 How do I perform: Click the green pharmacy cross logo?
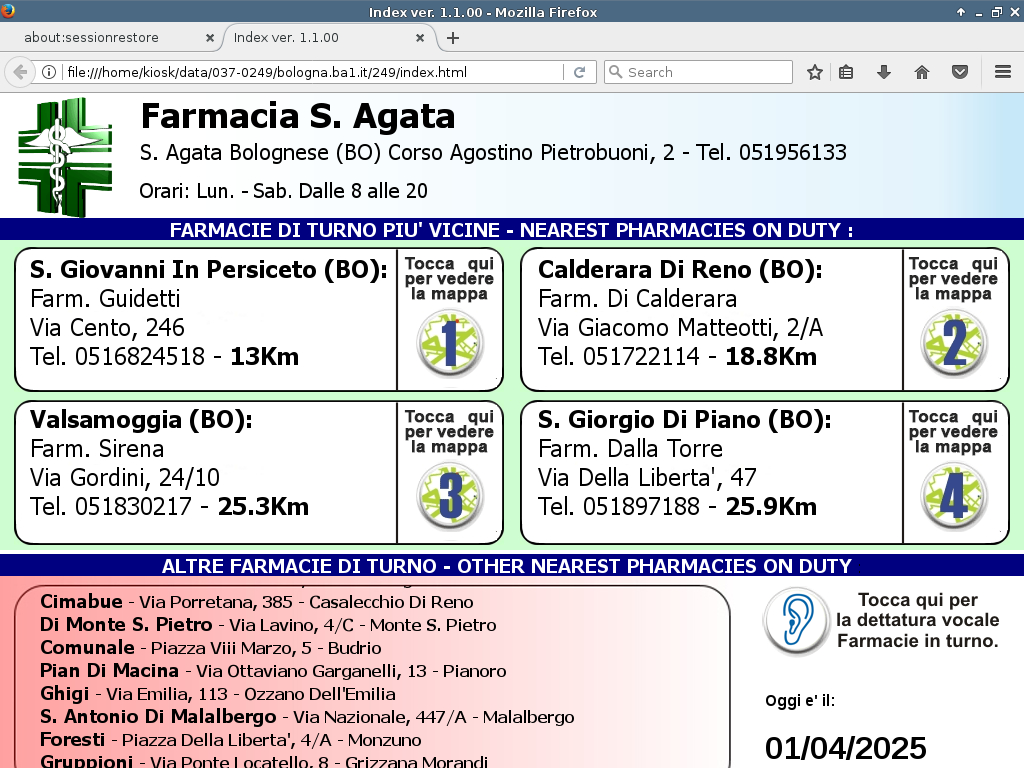pos(65,156)
